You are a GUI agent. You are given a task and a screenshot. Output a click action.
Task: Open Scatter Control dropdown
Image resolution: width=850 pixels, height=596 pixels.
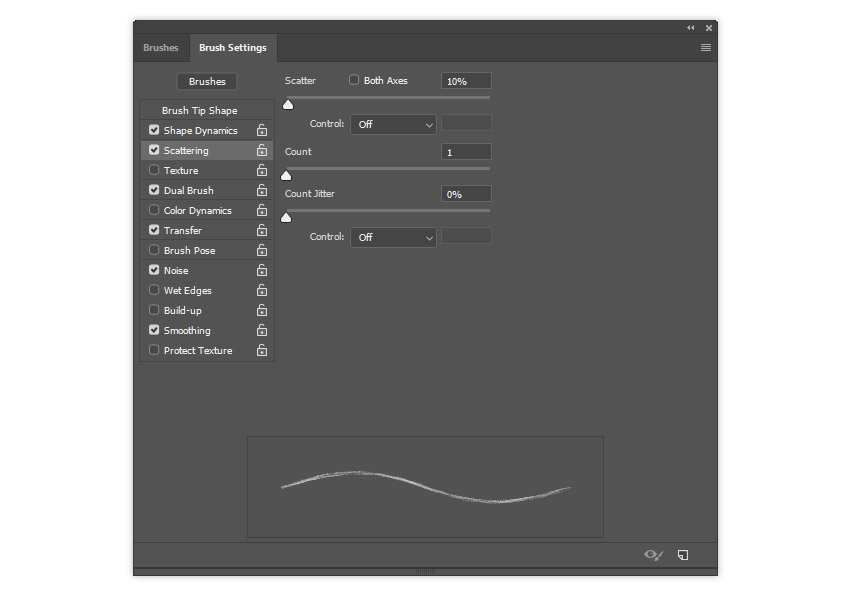[x=394, y=124]
